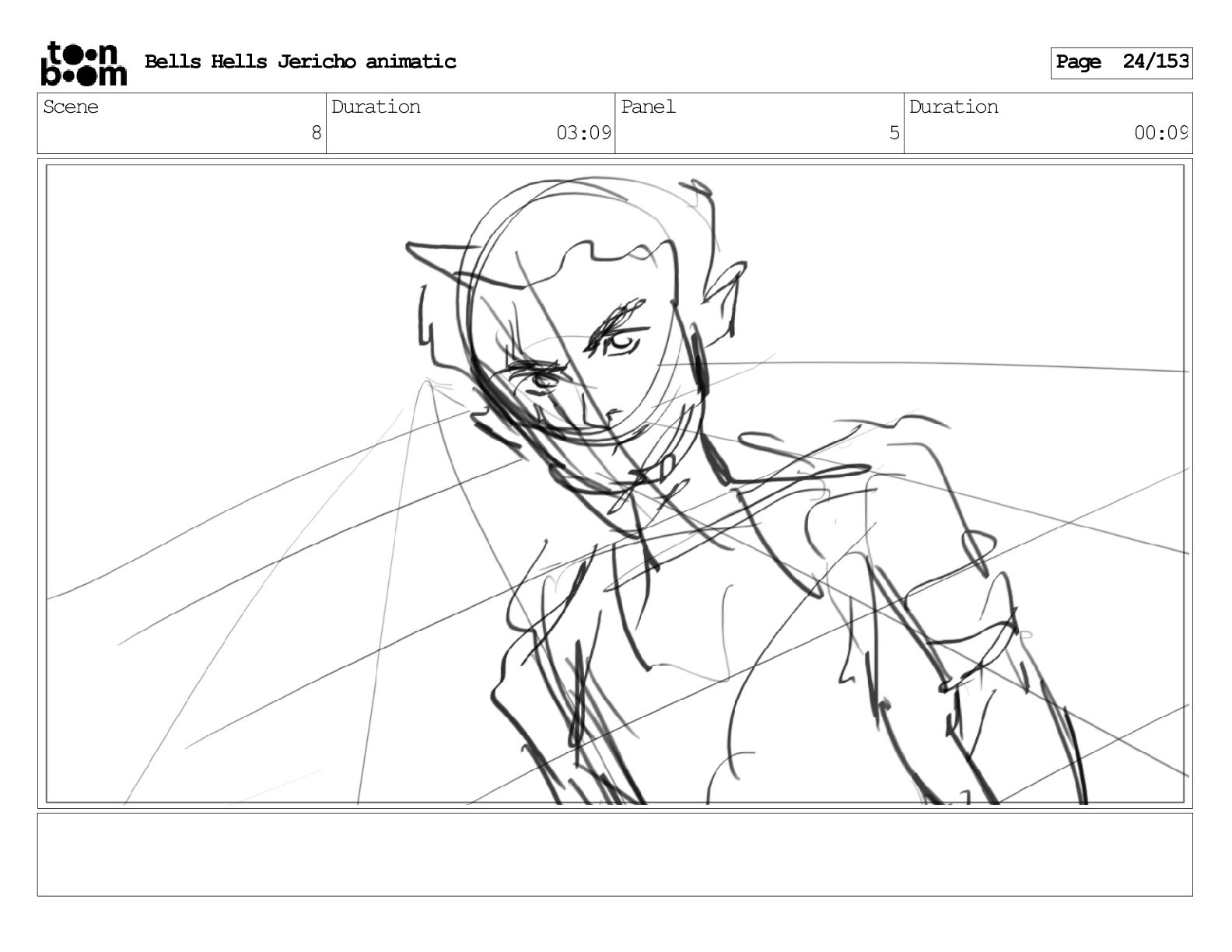Click the panel Duration value 00:09
Image resolution: width=1232 pixels, height=952 pixels.
pyautogui.click(x=1160, y=133)
